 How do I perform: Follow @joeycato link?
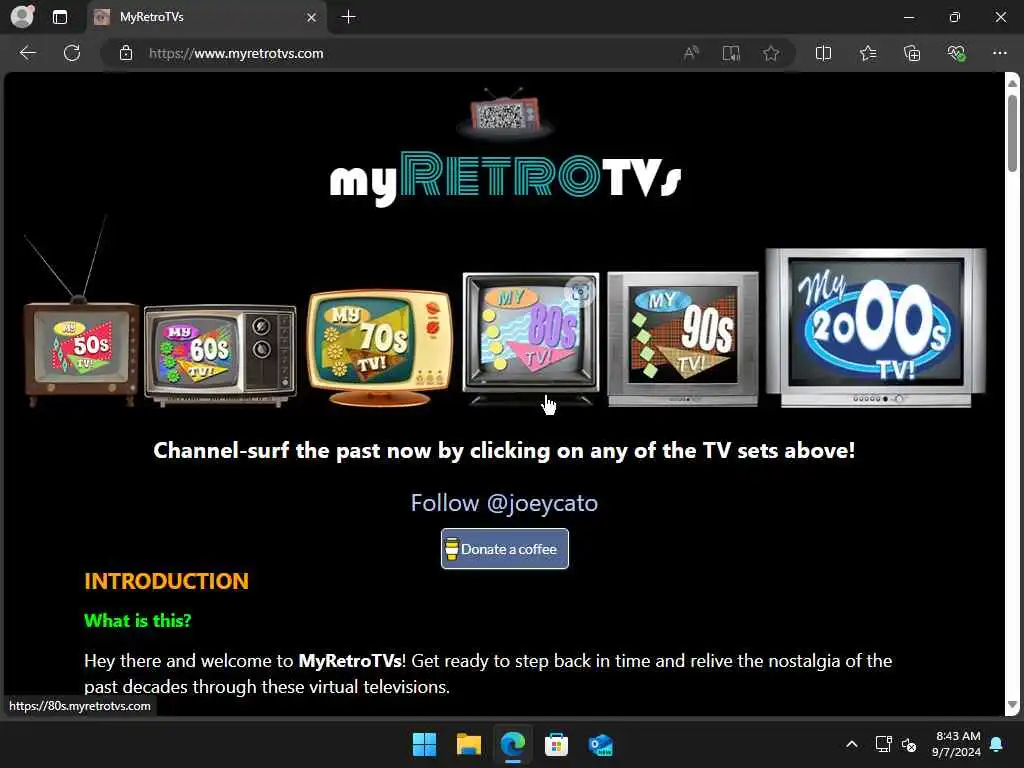(504, 503)
